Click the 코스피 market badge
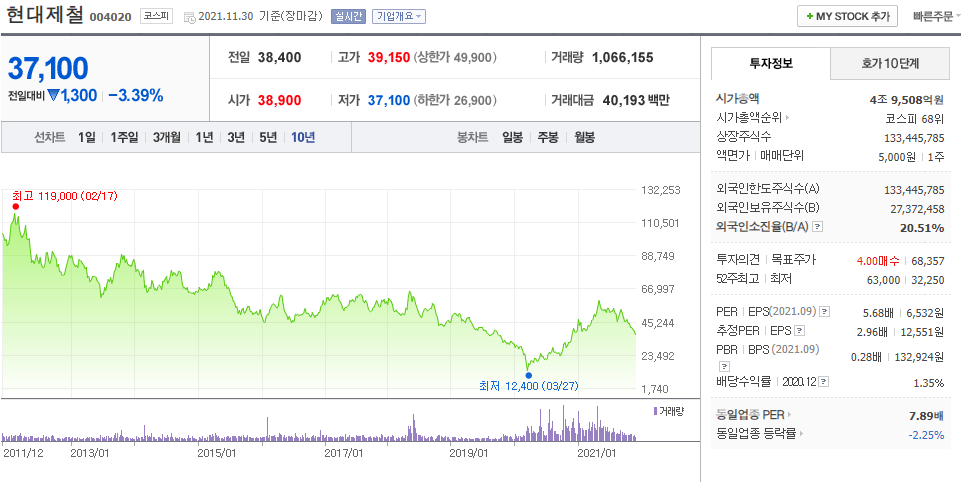Screen dimensions: 965x482 157,17
